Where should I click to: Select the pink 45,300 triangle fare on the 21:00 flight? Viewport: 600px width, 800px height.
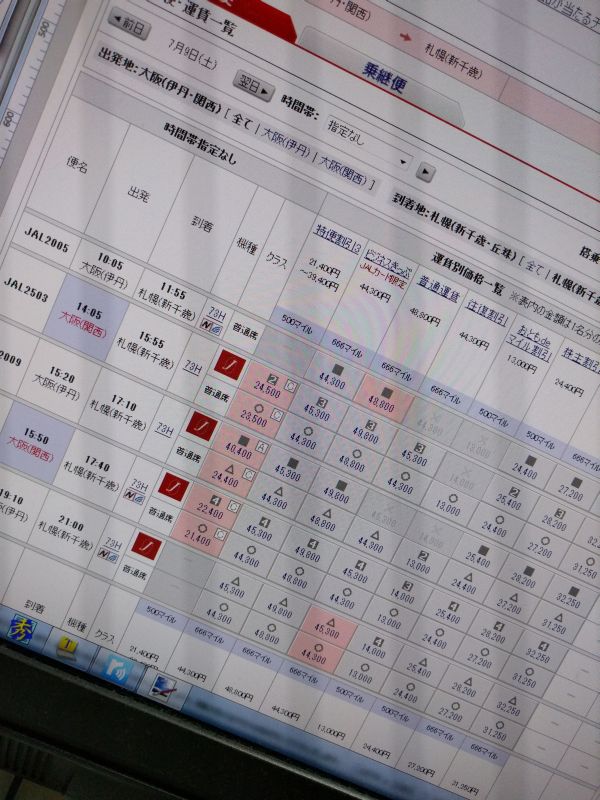tap(328, 628)
